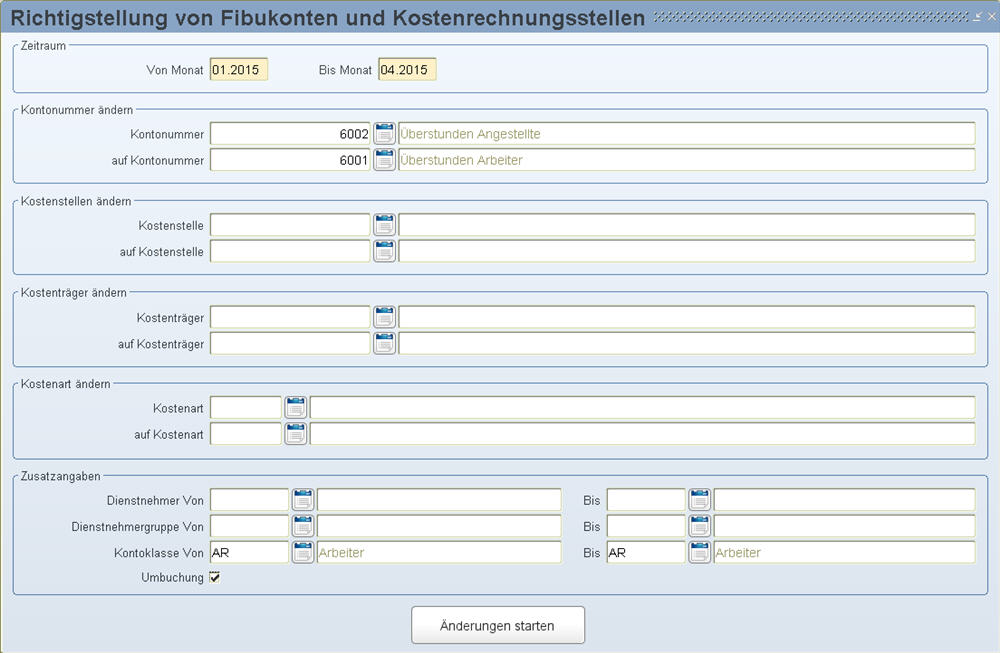Open lookup icon for auf Kostenstelle field
1000x653 pixels.
384,251
